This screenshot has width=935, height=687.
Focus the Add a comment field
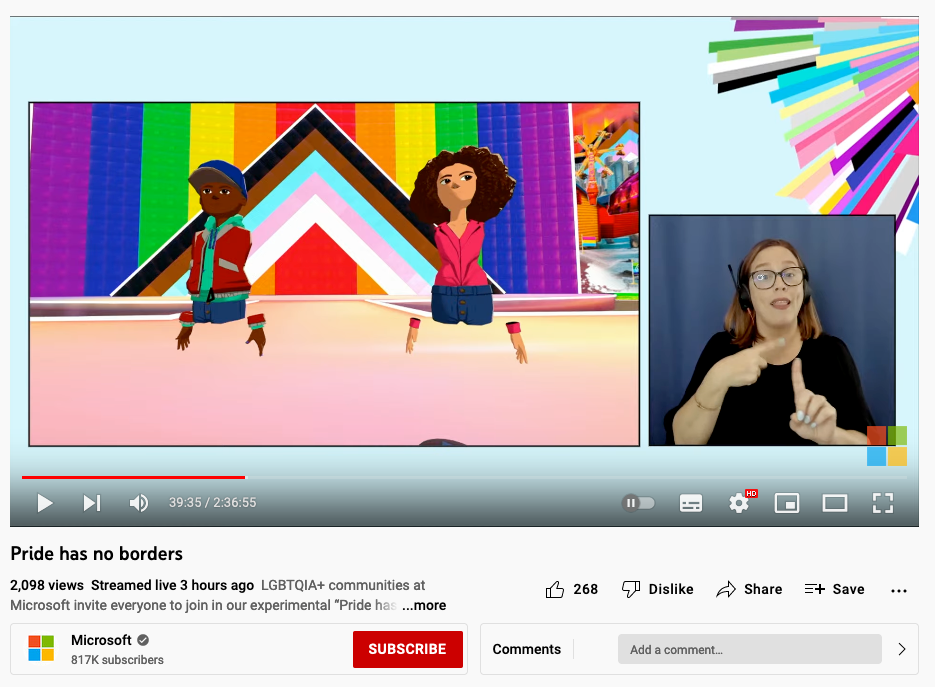point(749,650)
